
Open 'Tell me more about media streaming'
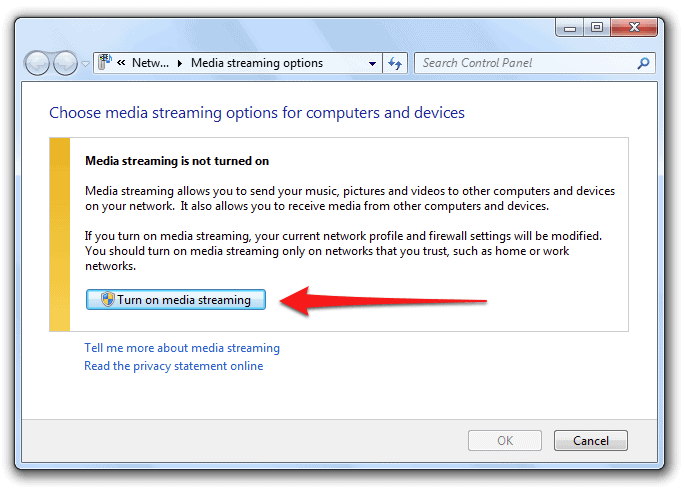[182, 348]
